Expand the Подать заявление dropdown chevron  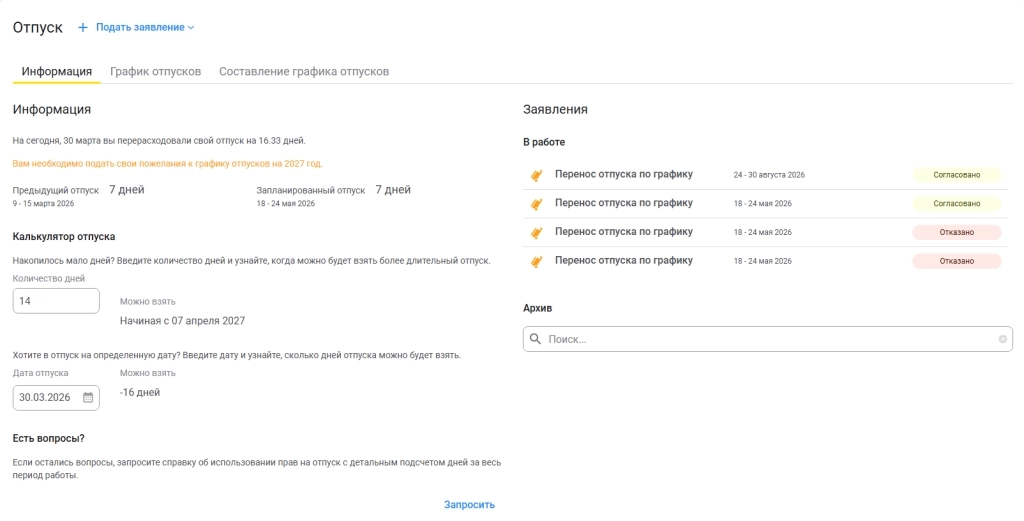coord(191,28)
